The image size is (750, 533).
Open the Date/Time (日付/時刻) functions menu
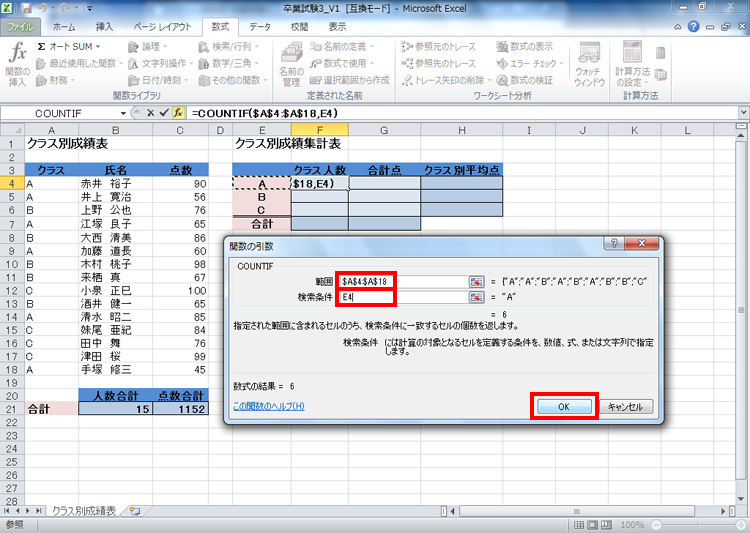158,80
